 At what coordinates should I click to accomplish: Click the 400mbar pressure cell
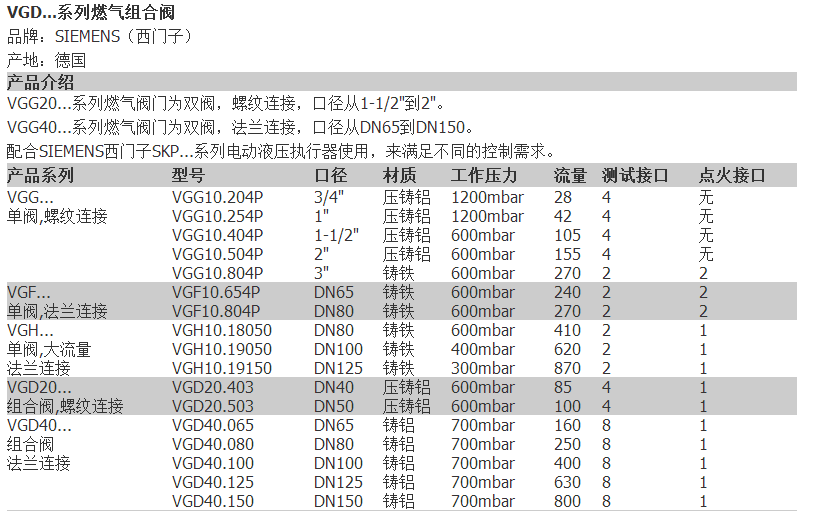pyautogui.click(x=482, y=349)
